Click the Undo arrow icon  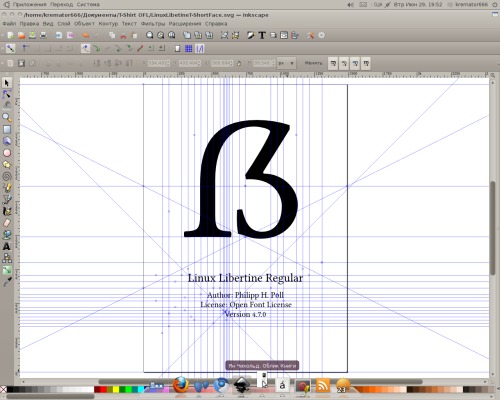tap(86, 35)
